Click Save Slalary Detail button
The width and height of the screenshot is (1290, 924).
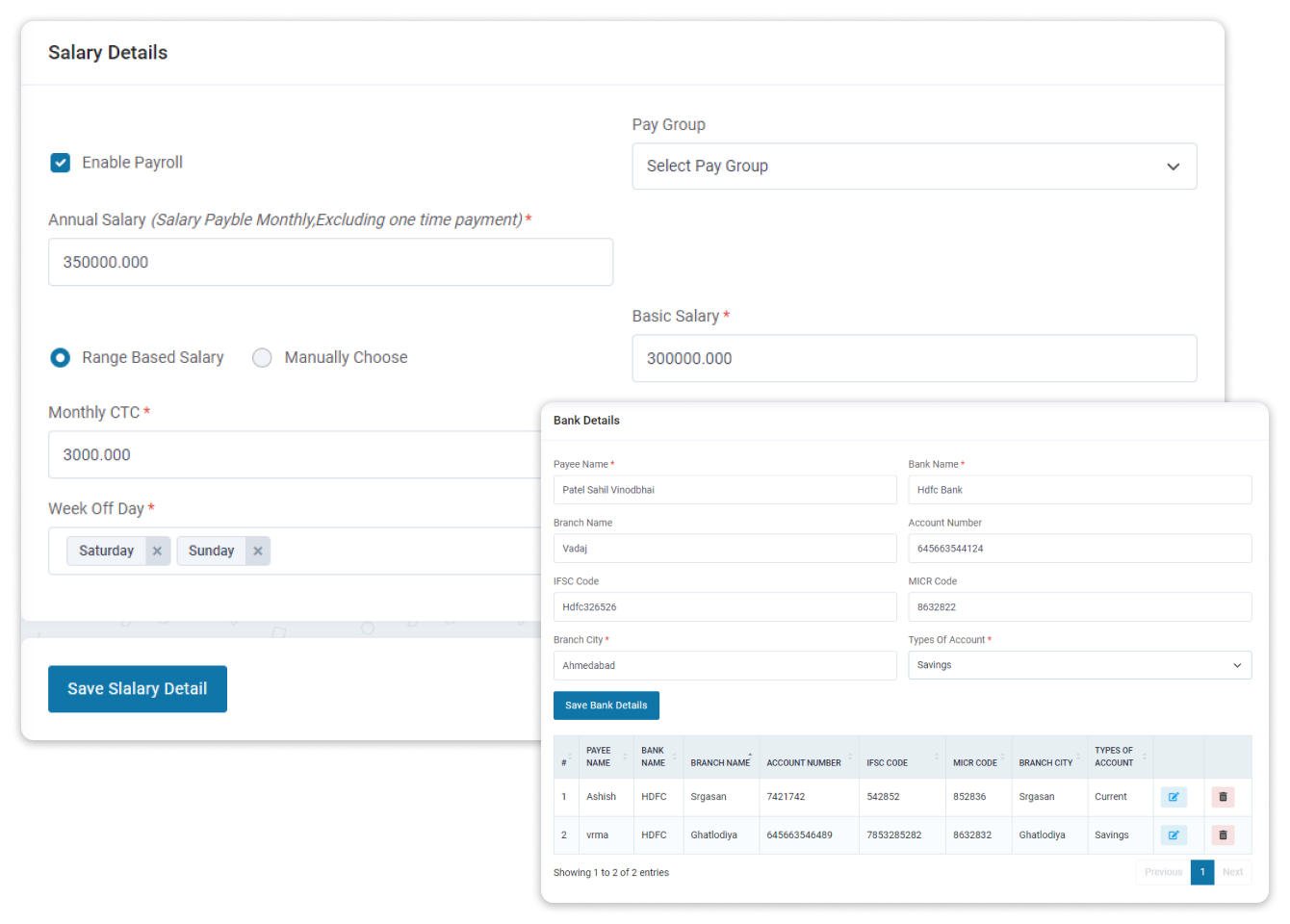coord(138,689)
